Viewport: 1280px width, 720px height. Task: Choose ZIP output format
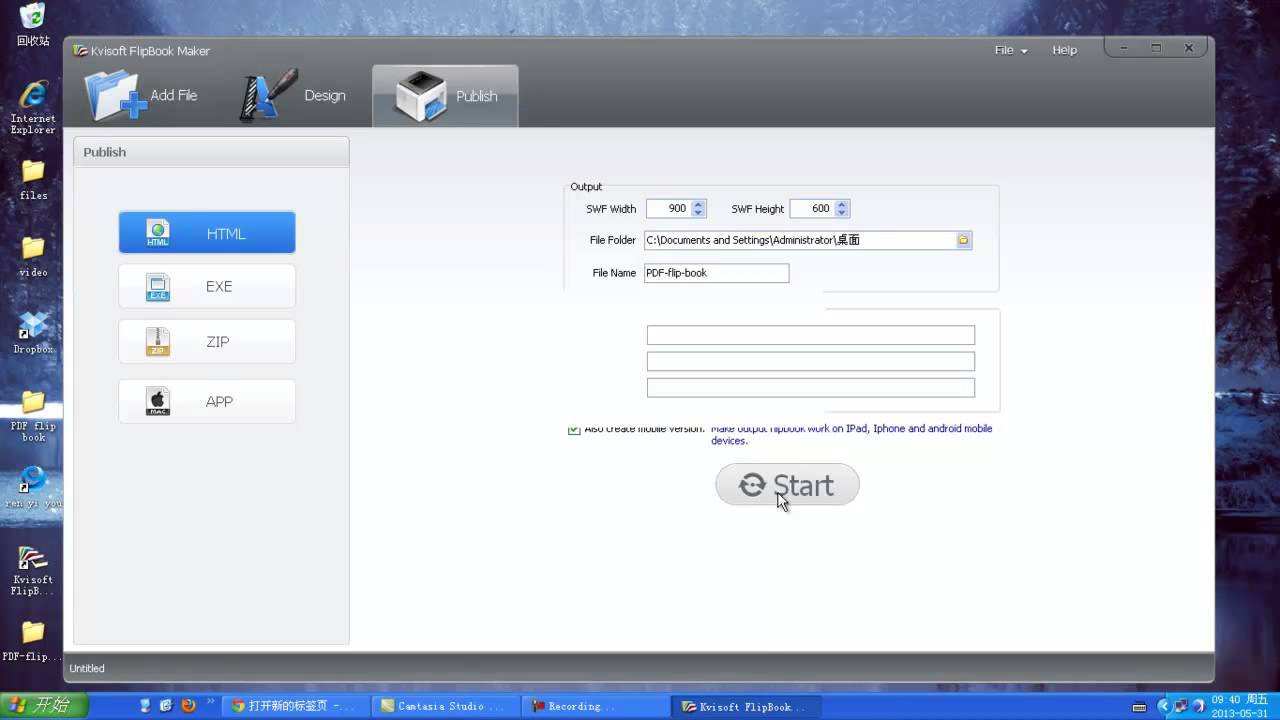click(207, 341)
